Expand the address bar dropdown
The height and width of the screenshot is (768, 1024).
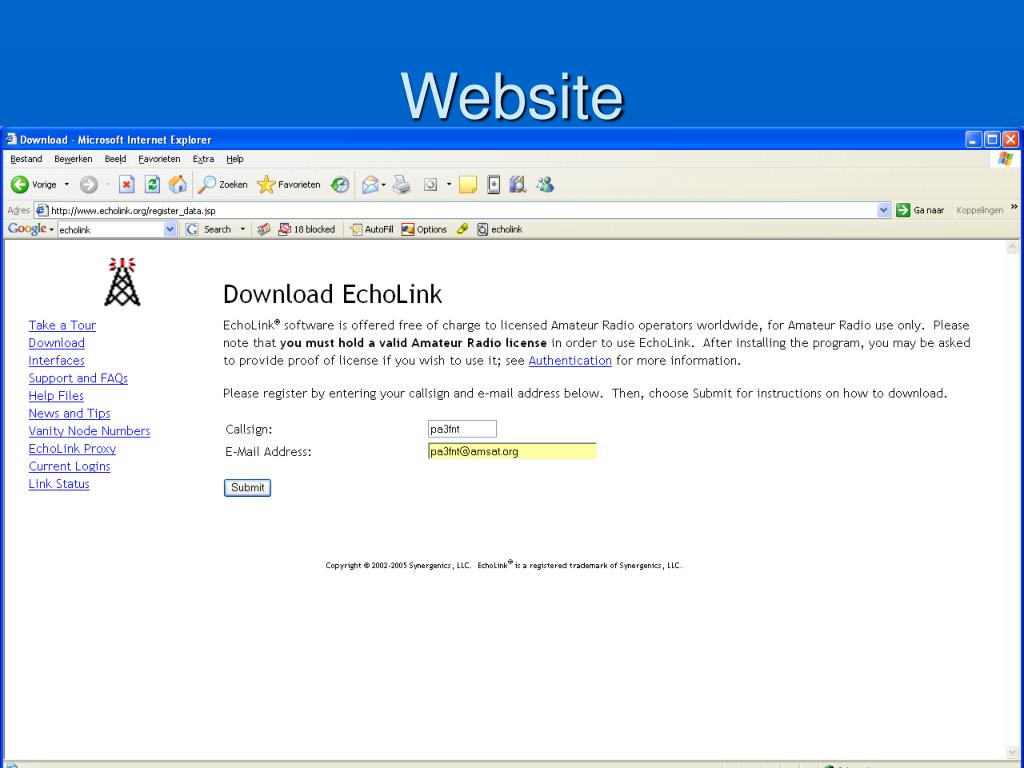(884, 210)
